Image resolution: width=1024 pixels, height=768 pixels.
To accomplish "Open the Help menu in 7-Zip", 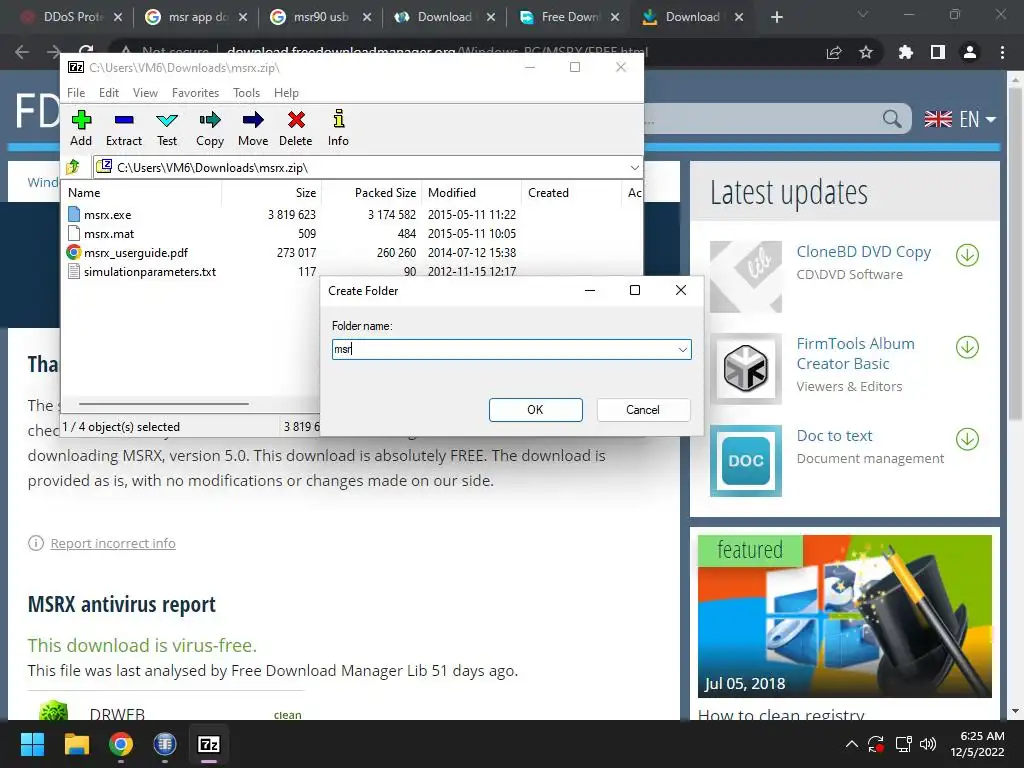I will pyautogui.click(x=286, y=93).
